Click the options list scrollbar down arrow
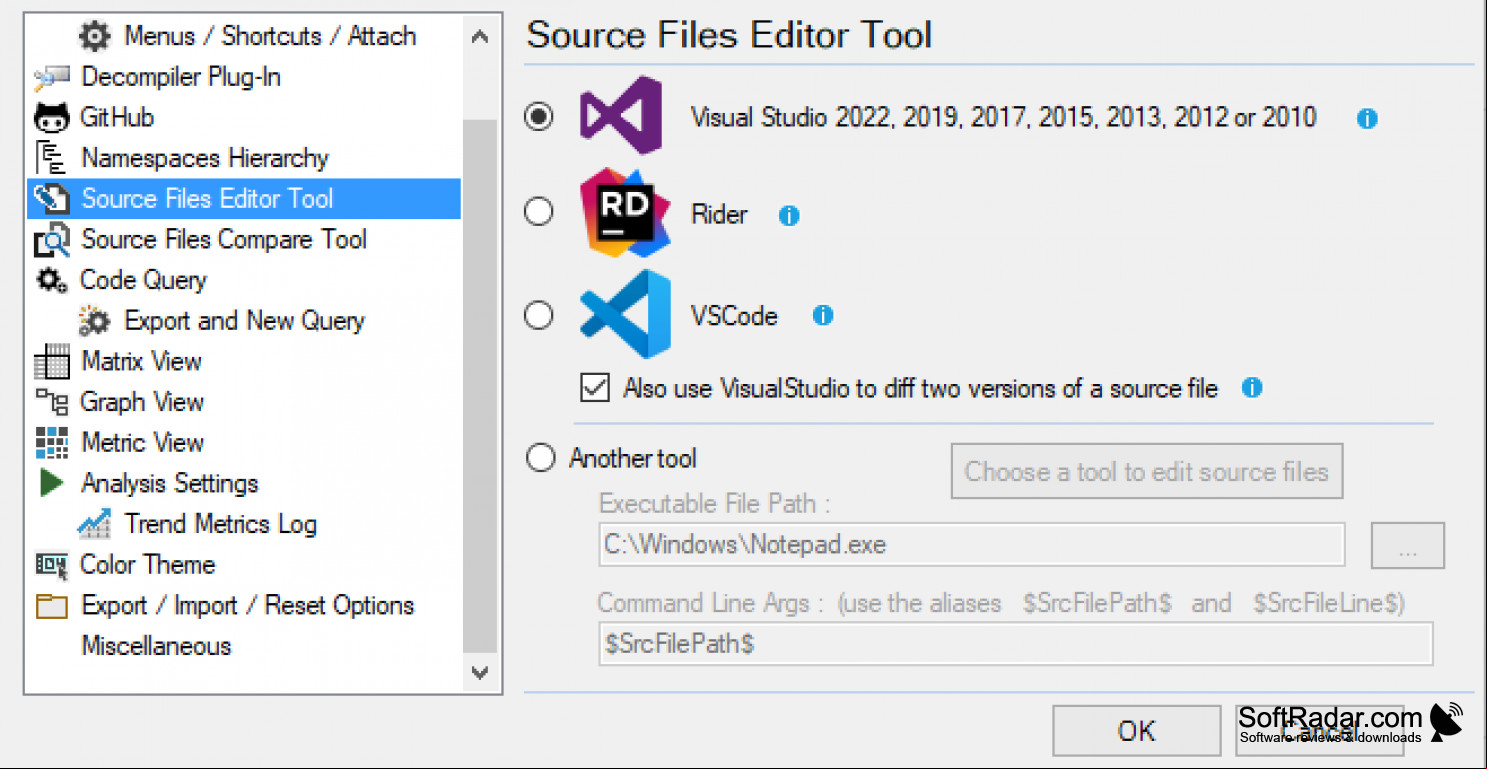This screenshot has height=769, width=1487. click(x=480, y=673)
